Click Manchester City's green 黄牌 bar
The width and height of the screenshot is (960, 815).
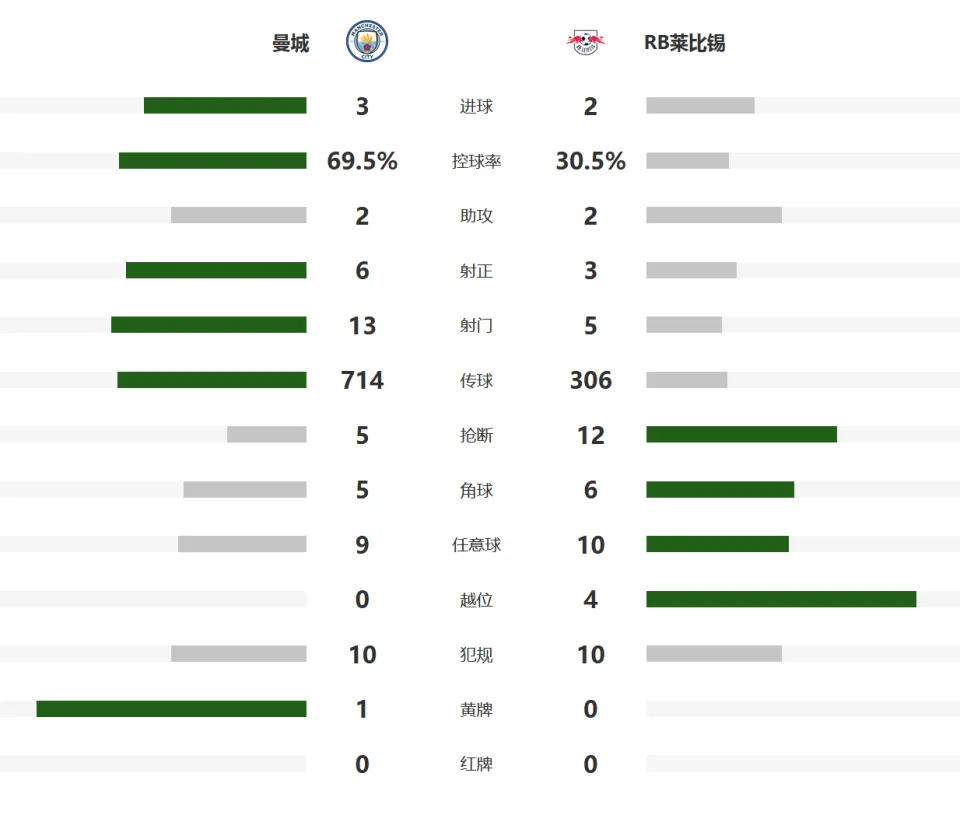[171, 709]
